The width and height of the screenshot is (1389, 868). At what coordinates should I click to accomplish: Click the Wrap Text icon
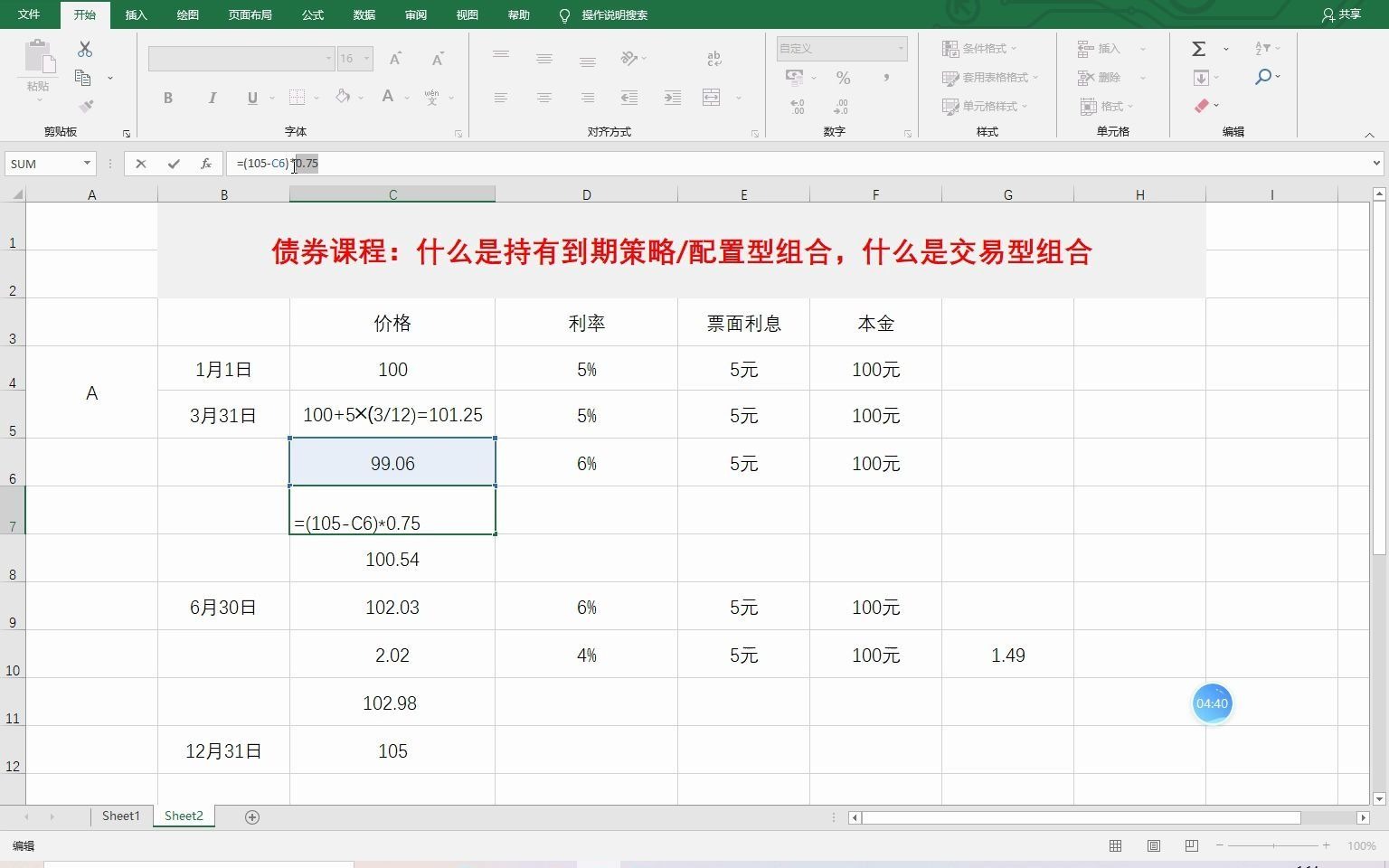(714, 59)
